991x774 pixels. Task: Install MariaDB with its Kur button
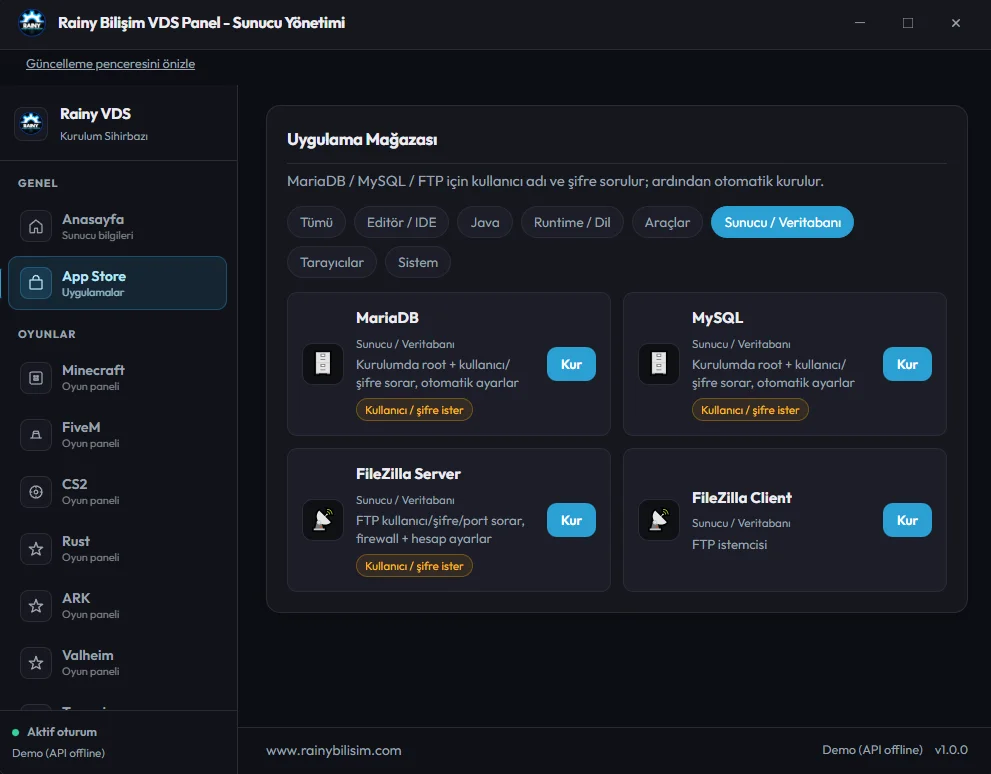(x=571, y=364)
